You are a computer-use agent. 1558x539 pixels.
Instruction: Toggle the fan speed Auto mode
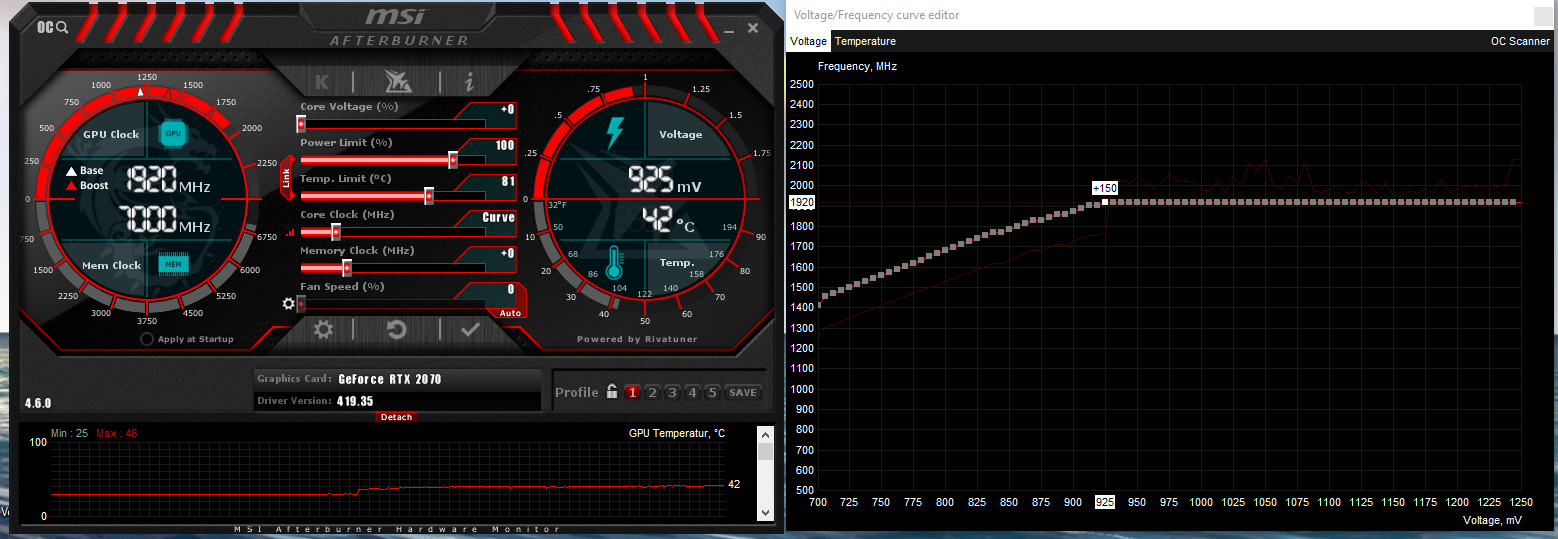pos(510,313)
